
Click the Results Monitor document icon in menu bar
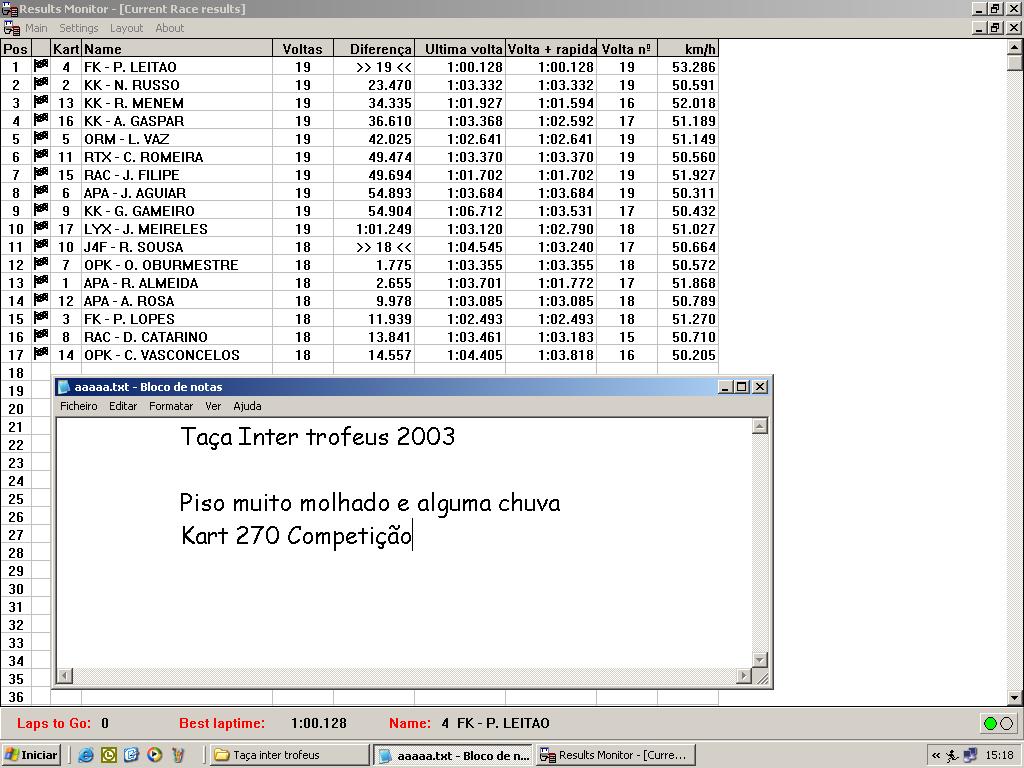[11, 28]
